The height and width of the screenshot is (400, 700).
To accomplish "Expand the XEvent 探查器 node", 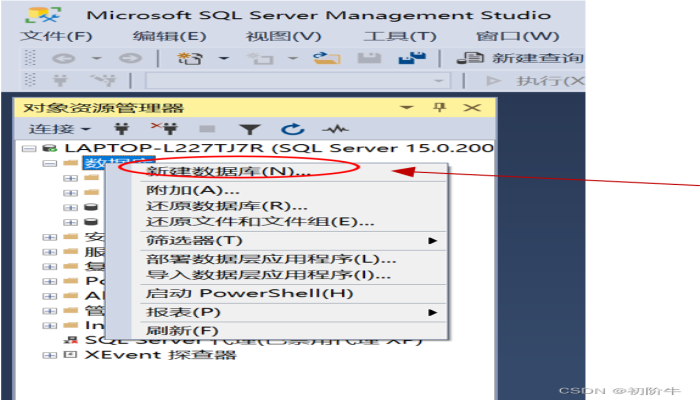I will pos(50,355).
